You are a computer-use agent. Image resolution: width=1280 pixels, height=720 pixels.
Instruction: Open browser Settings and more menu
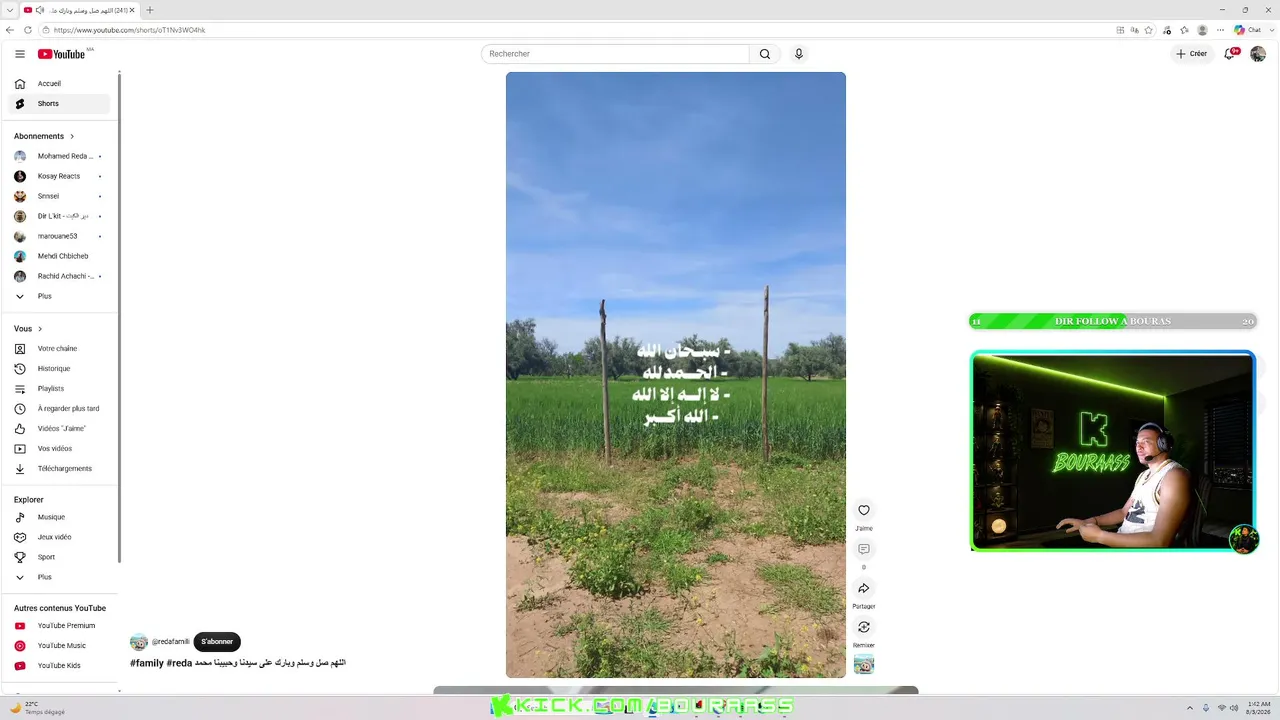[x=1221, y=30]
